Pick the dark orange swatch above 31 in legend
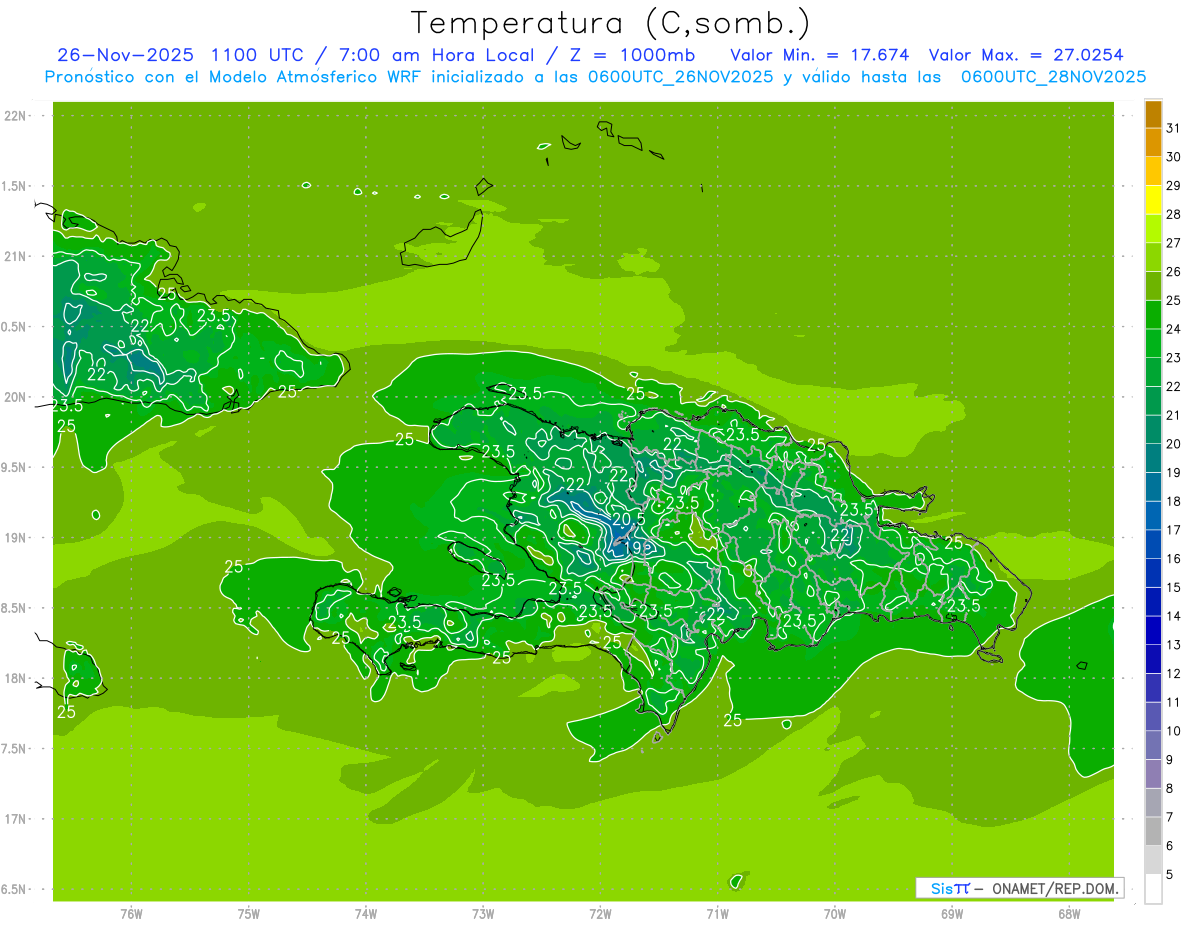This screenshot has height=927, width=1200. point(1153,114)
